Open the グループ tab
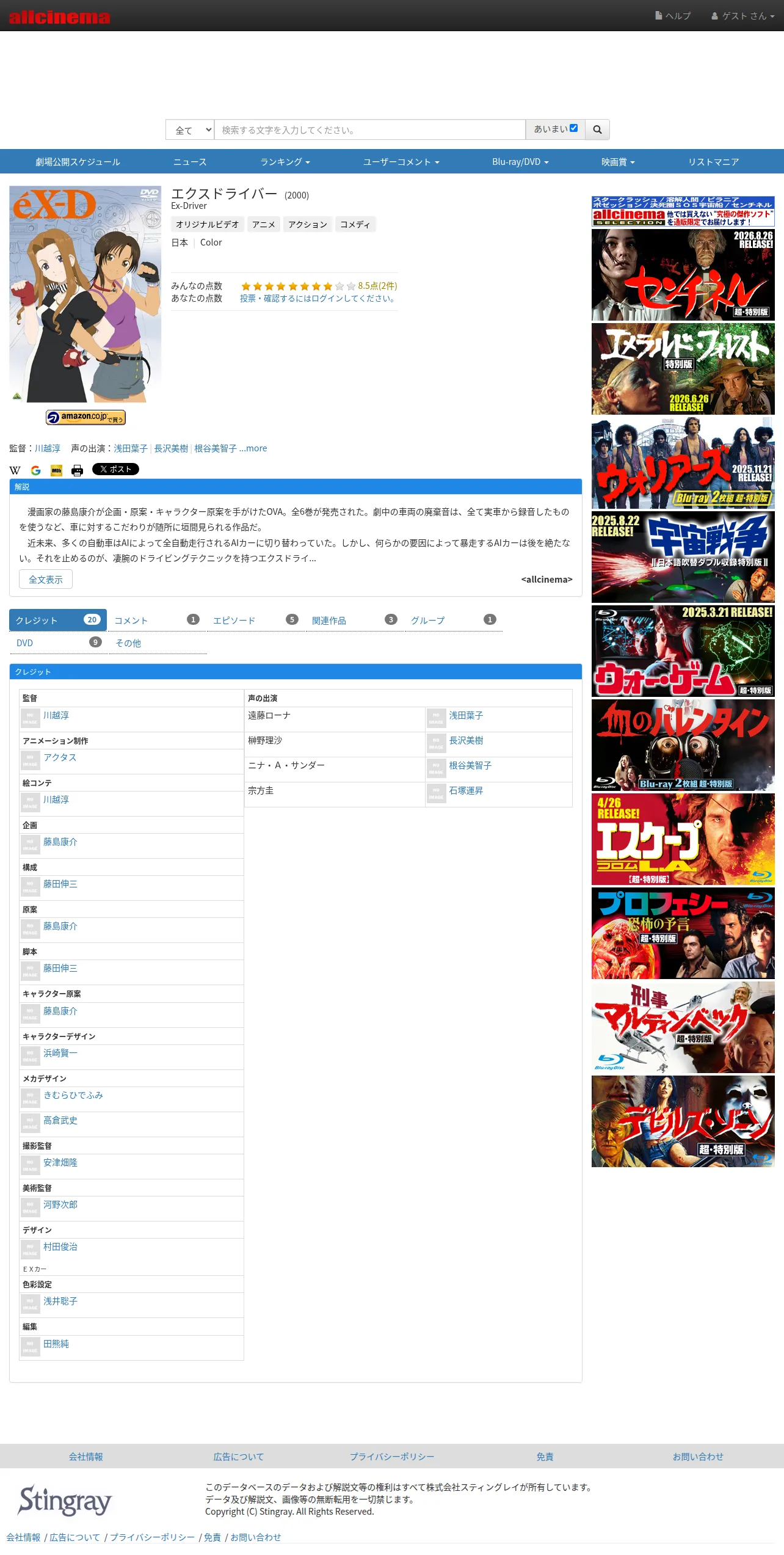The width and height of the screenshot is (784, 1555). (454, 620)
